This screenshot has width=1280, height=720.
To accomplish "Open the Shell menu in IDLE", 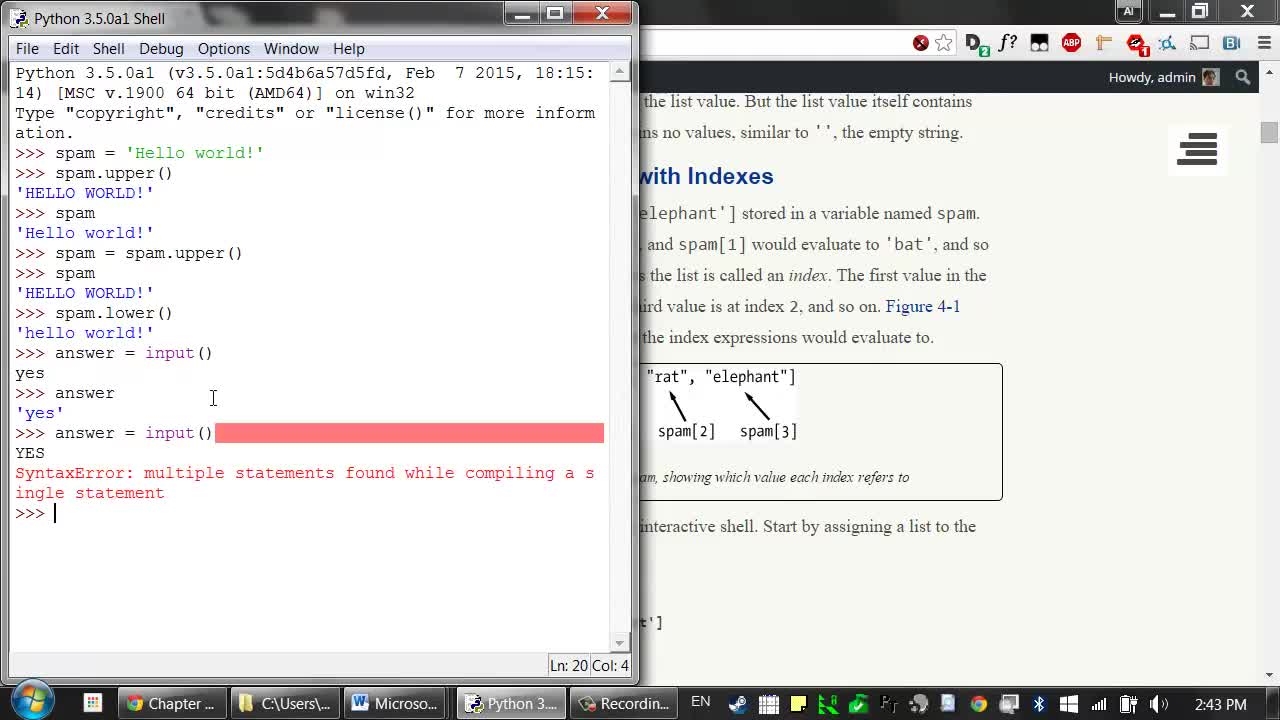I will [108, 48].
